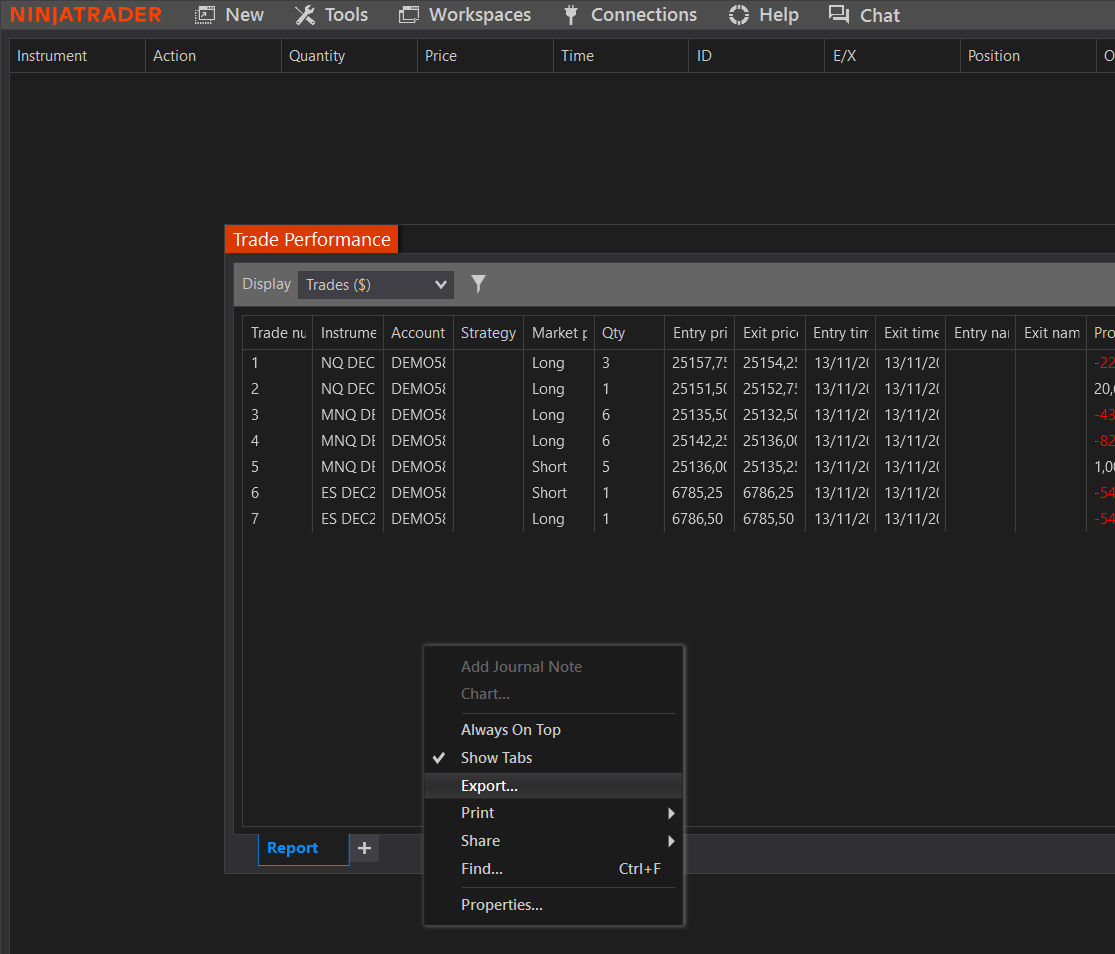Viewport: 1115px width, 954px height.
Task: Click the Connections plug icon
Action: (x=569, y=14)
